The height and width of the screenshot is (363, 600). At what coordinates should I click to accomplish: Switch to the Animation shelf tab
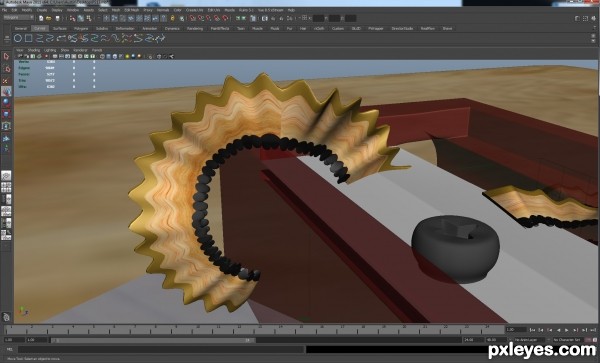click(x=150, y=28)
